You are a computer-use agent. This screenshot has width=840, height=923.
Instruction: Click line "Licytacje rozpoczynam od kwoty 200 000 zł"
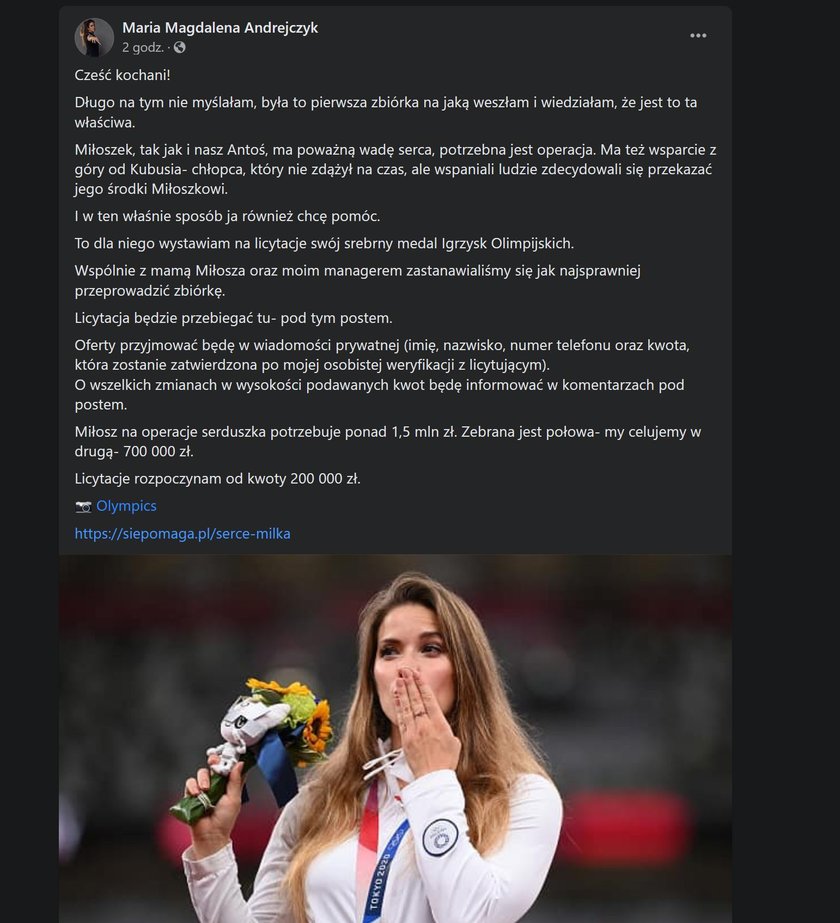pyautogui.click(x=217, y=479)
